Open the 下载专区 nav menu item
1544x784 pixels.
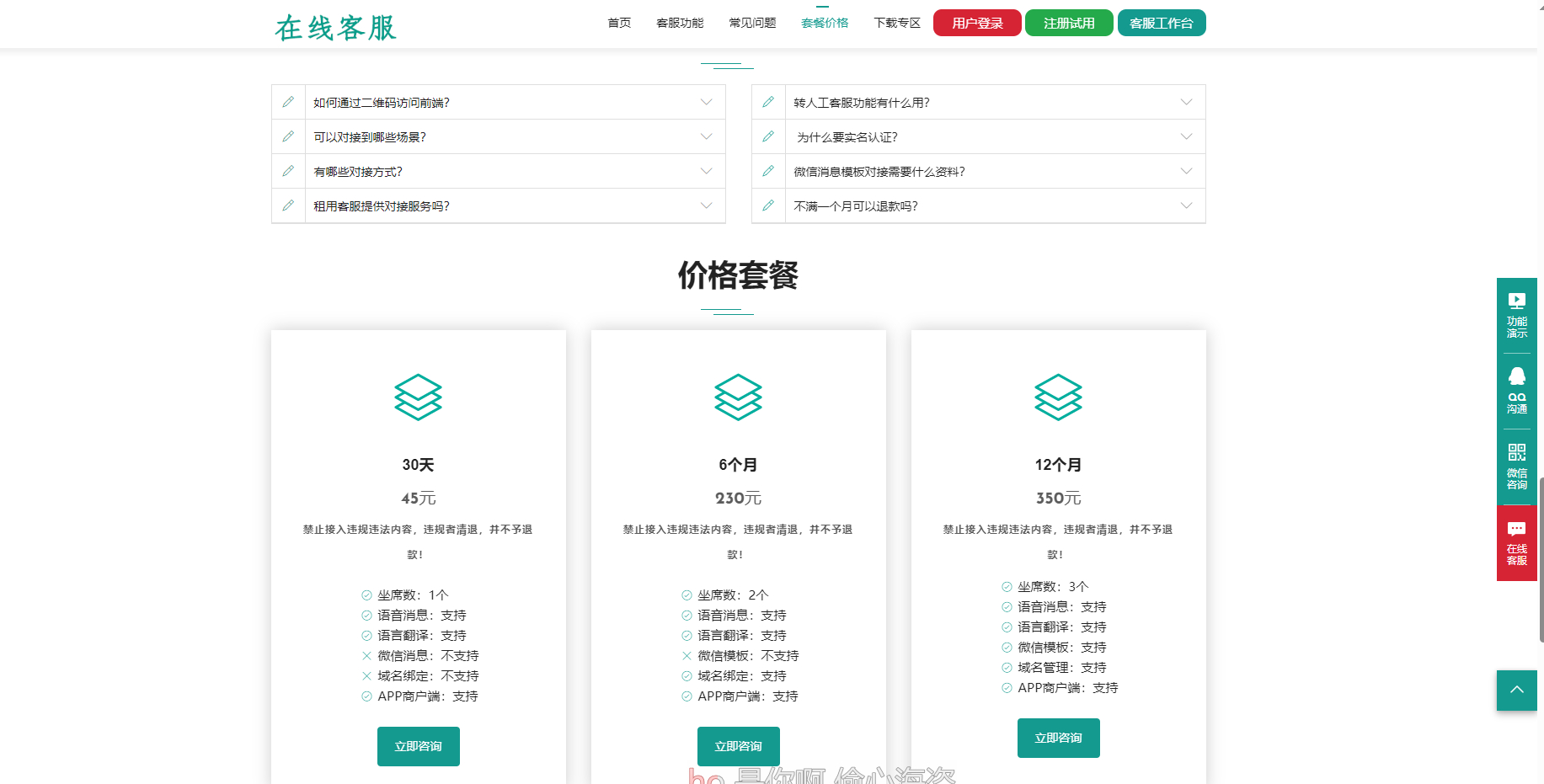pos(897,23)
